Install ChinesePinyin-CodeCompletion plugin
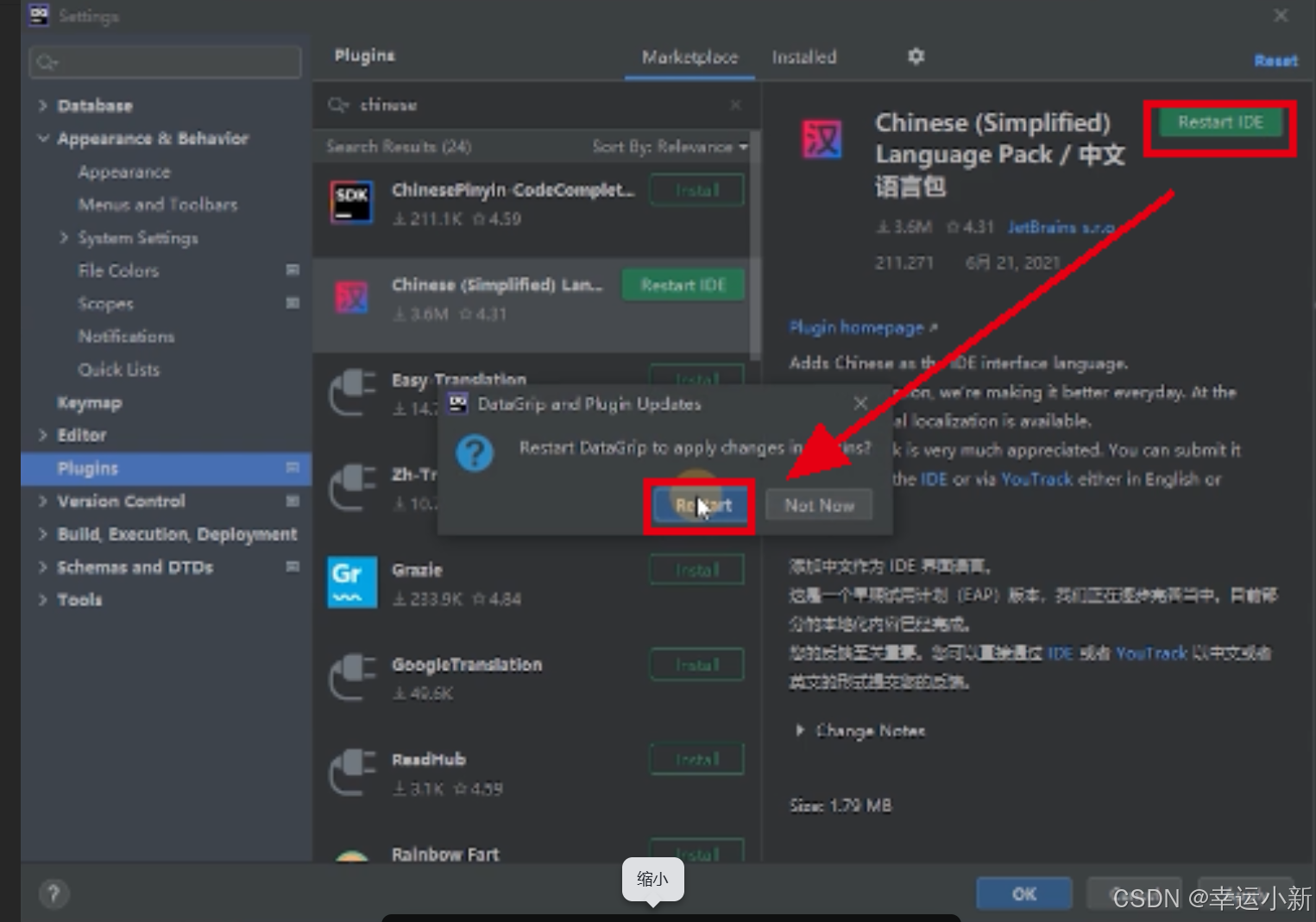The height and width of the screenshot is (922, 1316). tap(697, 190)
